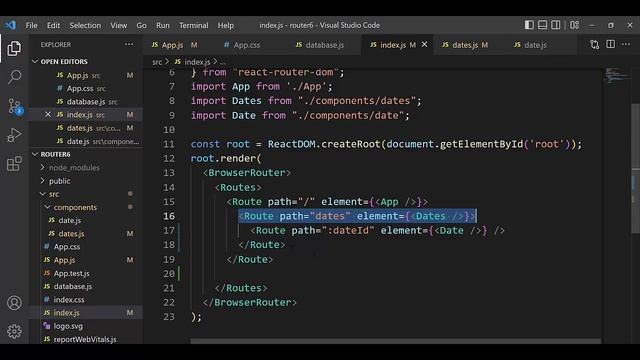The image size is (640, 360).
Task: Open the Explorer view in activity bar
Action: [x=14, y=49]
